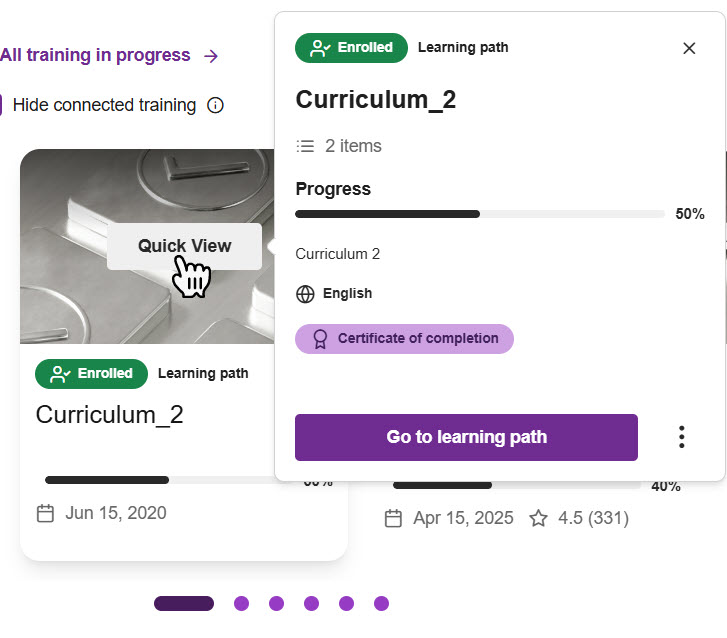The width and height of the screenshot is (727, 638).
Task: Select the second carousel page dot
Action: 241,603
